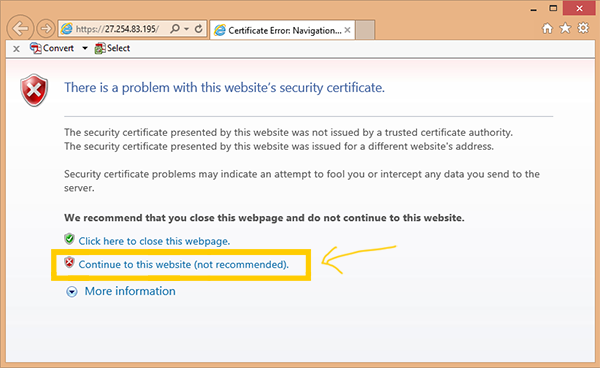The height and width of the screenshot is (368, 600).
Task: Expand More information with the chevron icon
Action: (x=72, y=292)
